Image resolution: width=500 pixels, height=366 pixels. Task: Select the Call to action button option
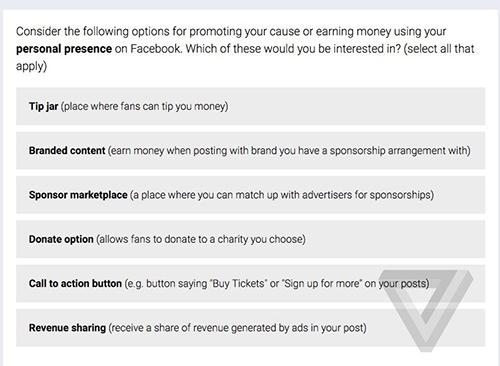pos(250,283)
